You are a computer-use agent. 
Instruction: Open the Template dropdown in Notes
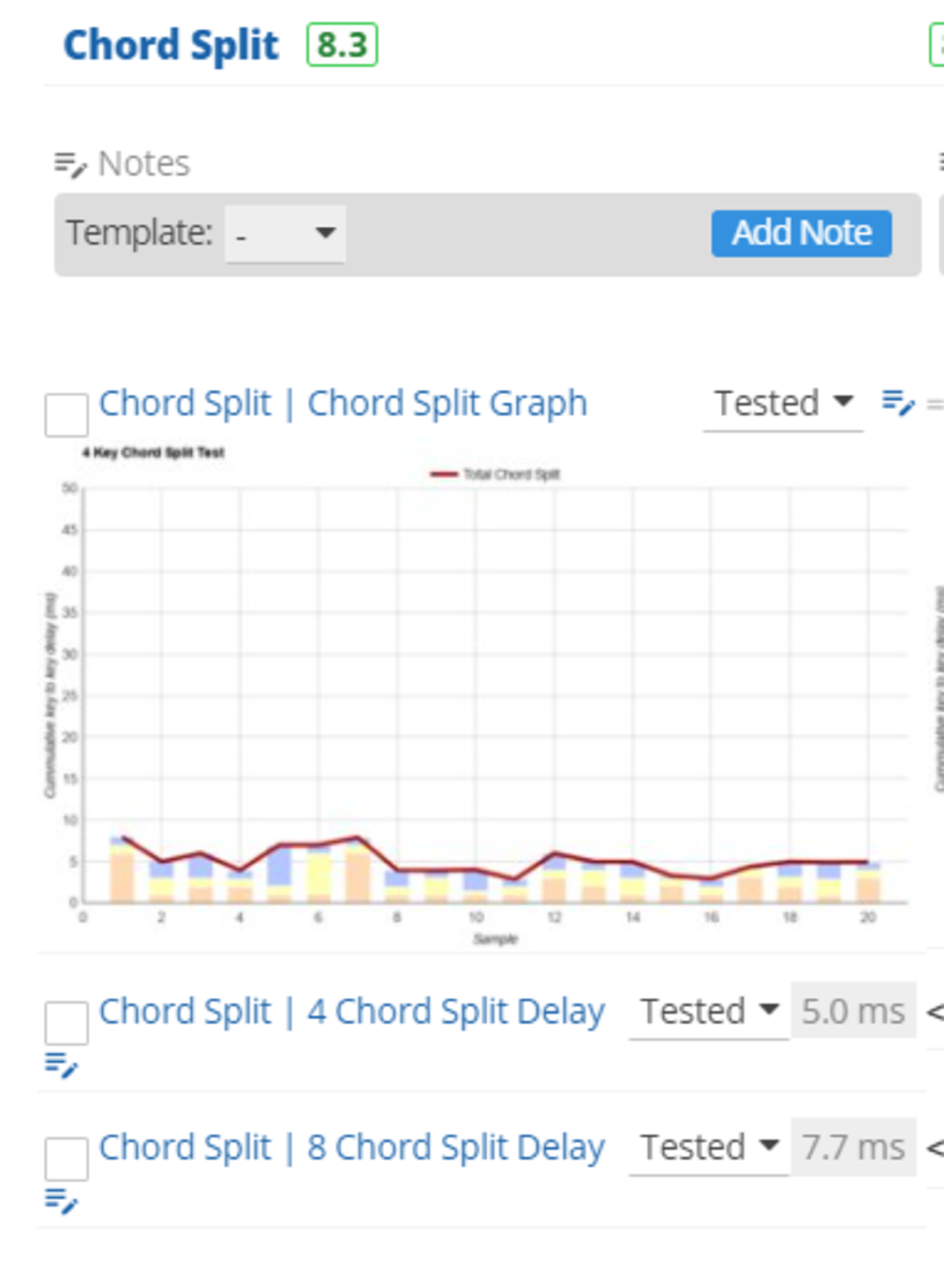285,233
